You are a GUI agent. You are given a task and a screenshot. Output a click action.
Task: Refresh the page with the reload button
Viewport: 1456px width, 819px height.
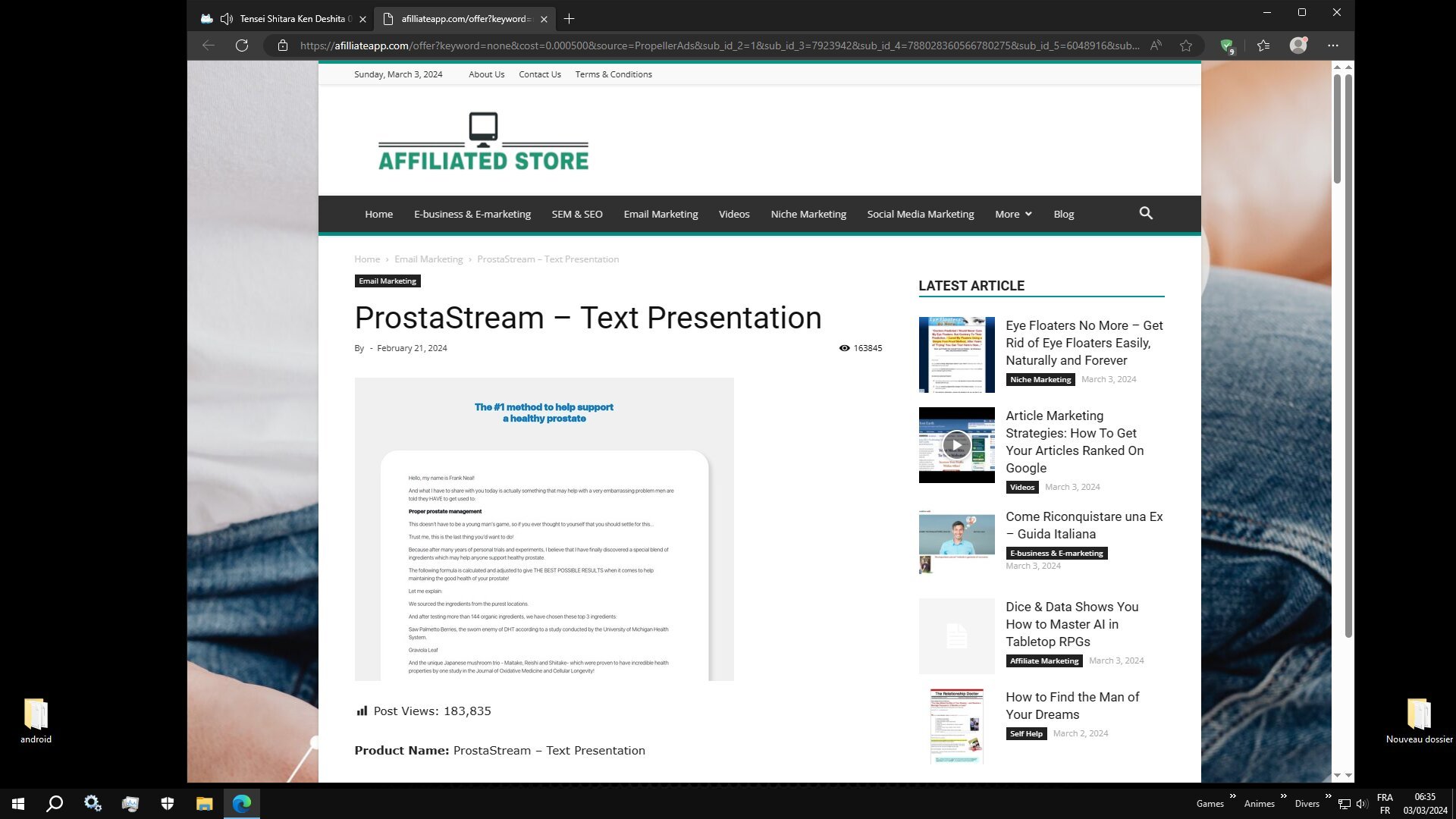[x=242, y=45]
